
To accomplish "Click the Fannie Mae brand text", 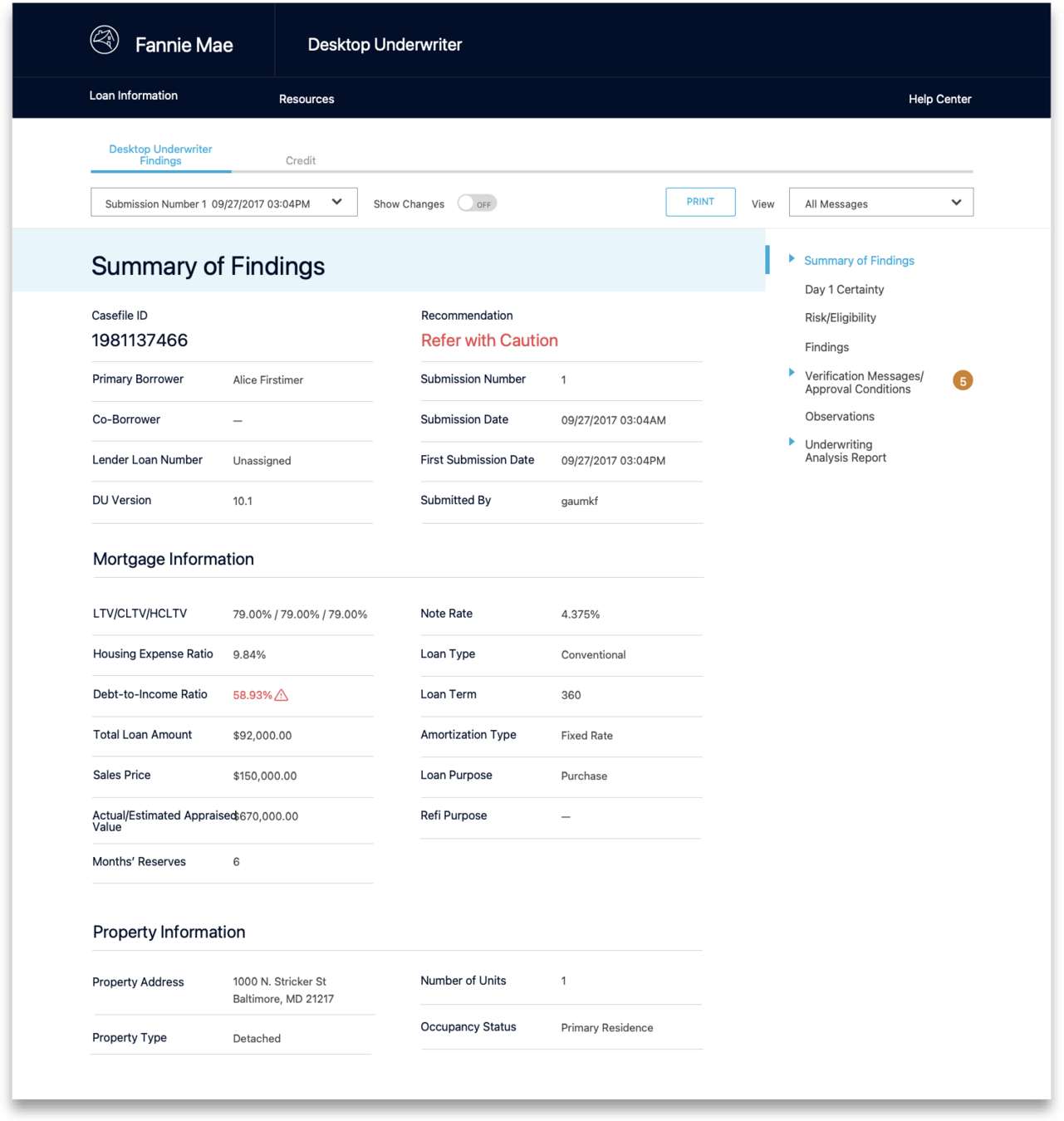I will 184,45.
